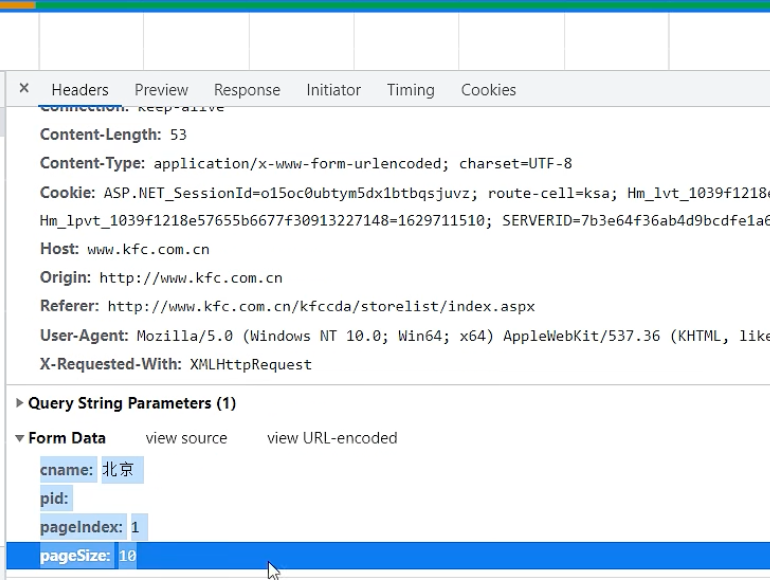Click the Content-Type header value
The height and width of the screenshot is (580, 770).
pos(363,164)
